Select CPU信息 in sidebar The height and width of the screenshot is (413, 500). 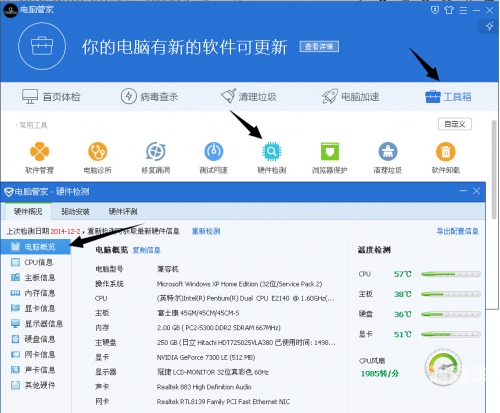36,262
